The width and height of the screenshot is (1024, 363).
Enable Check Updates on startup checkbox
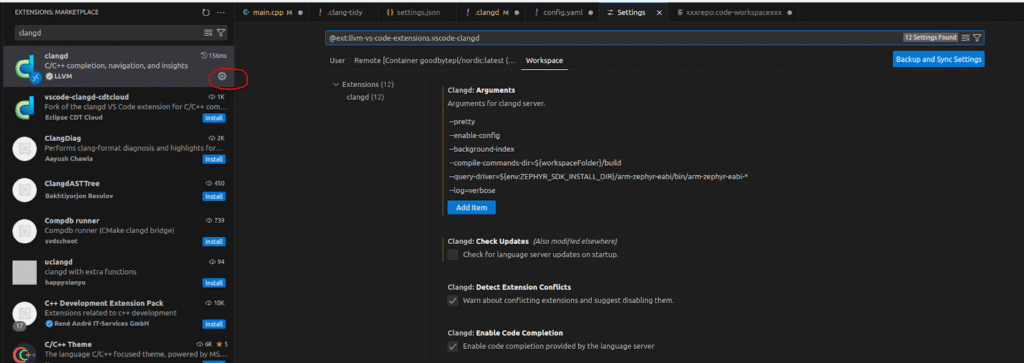453,255
